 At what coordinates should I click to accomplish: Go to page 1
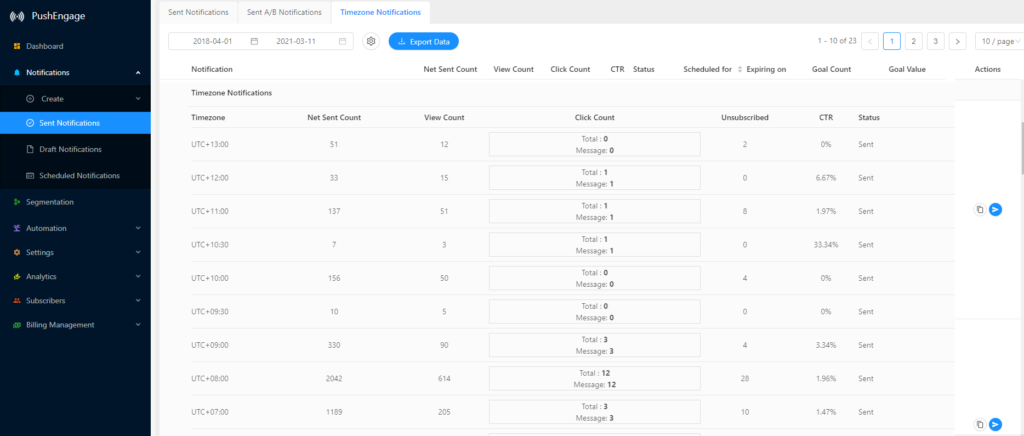891,41
